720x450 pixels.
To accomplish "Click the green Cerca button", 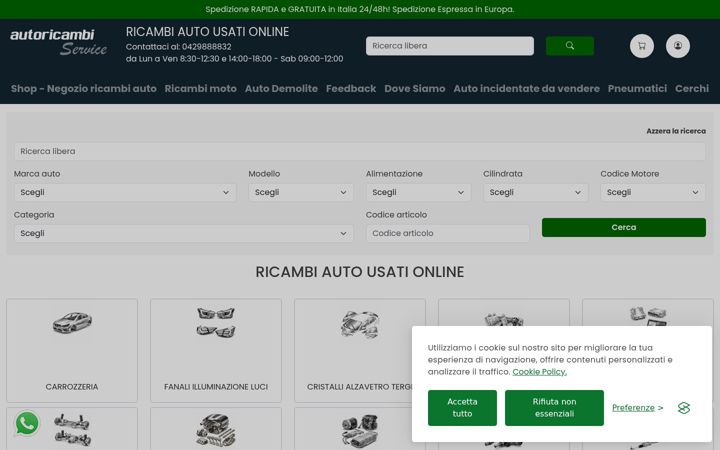I will tap(624, 227).
